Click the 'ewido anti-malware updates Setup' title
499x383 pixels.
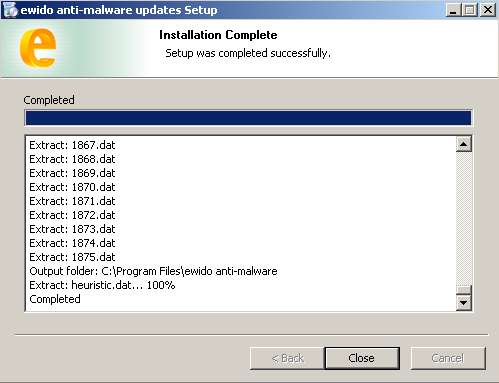coord(119,10)
